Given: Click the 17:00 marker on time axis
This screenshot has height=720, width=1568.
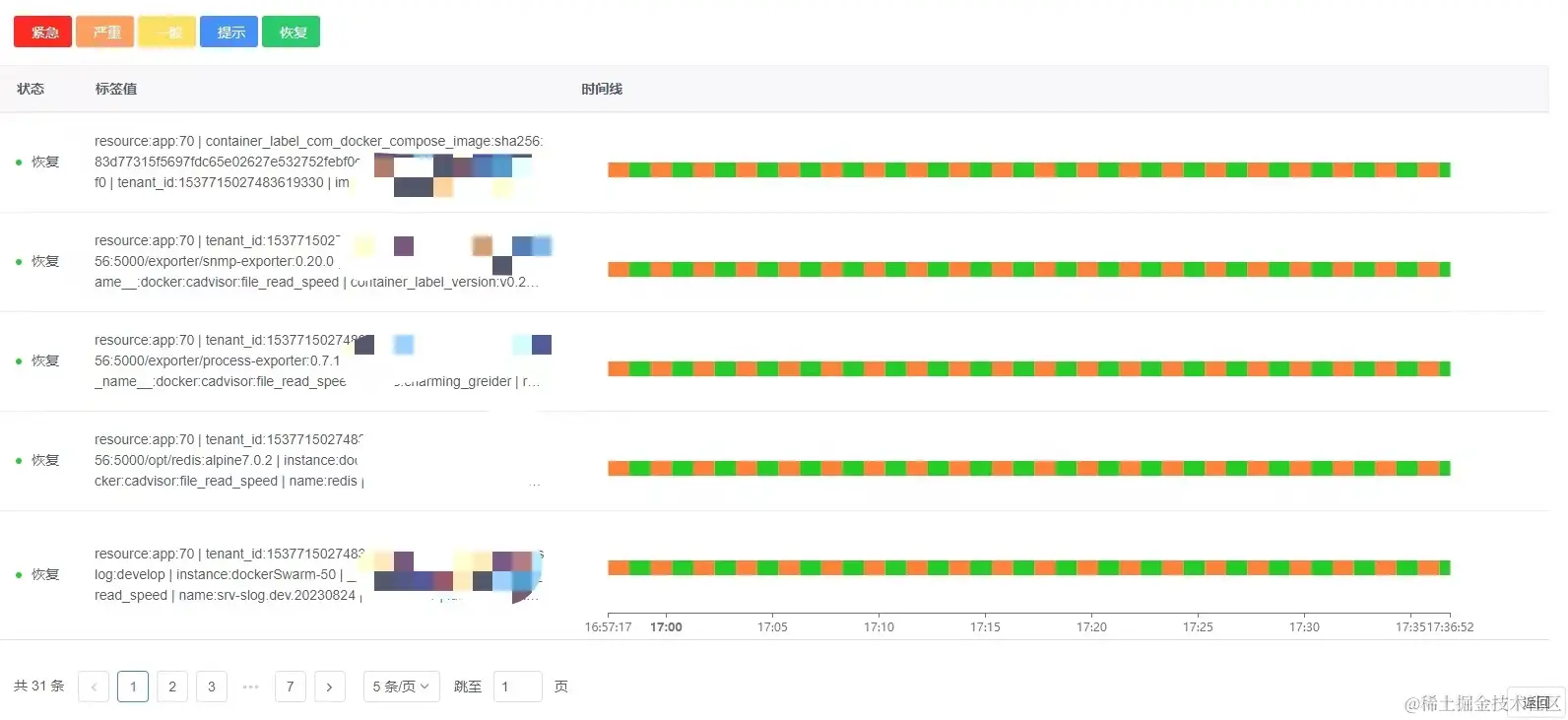Looking at the screenshot, I should (x=666, y=626).
